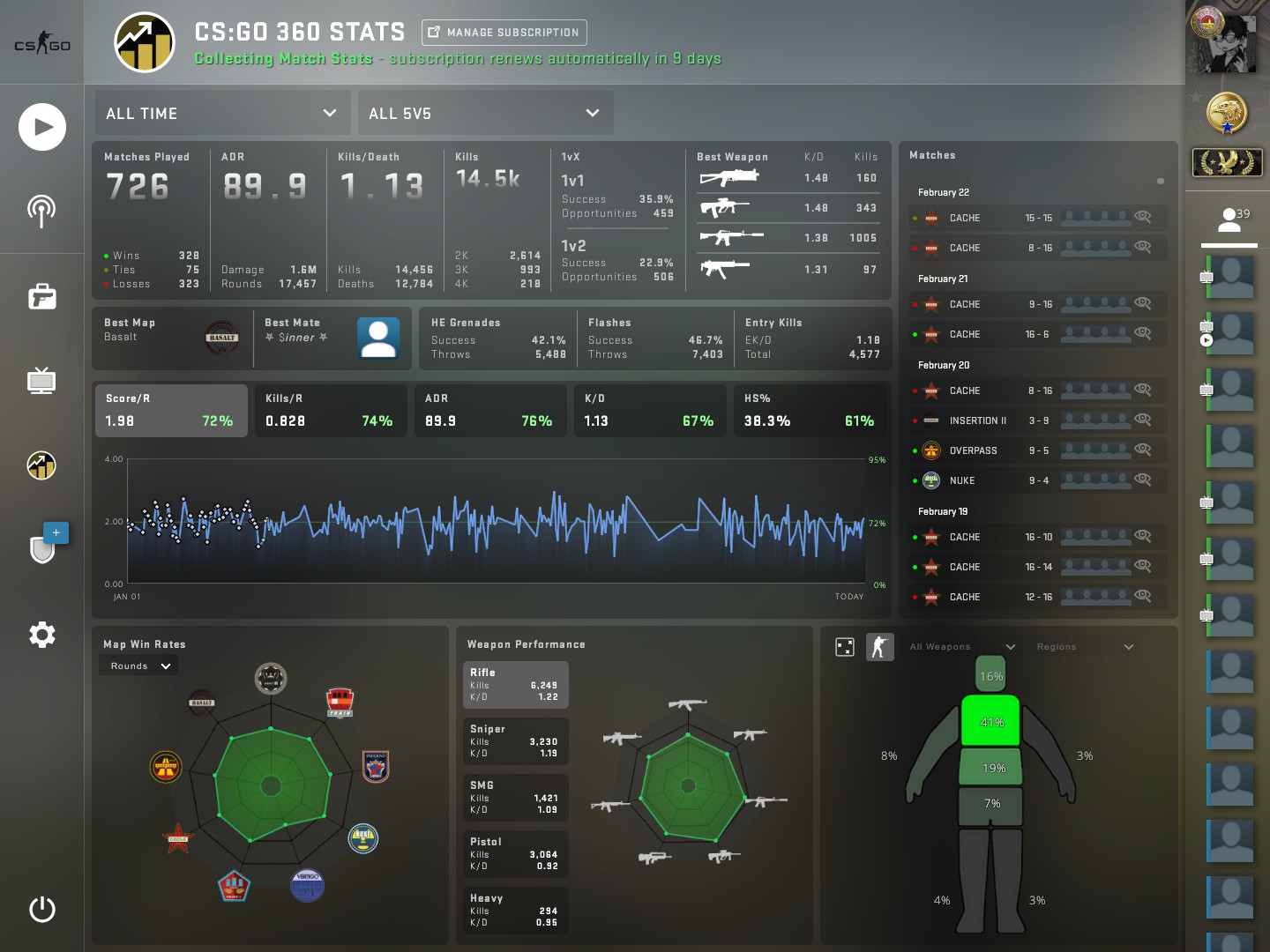Toggle the eye icon for CACHE 12 - 16

1143,596
